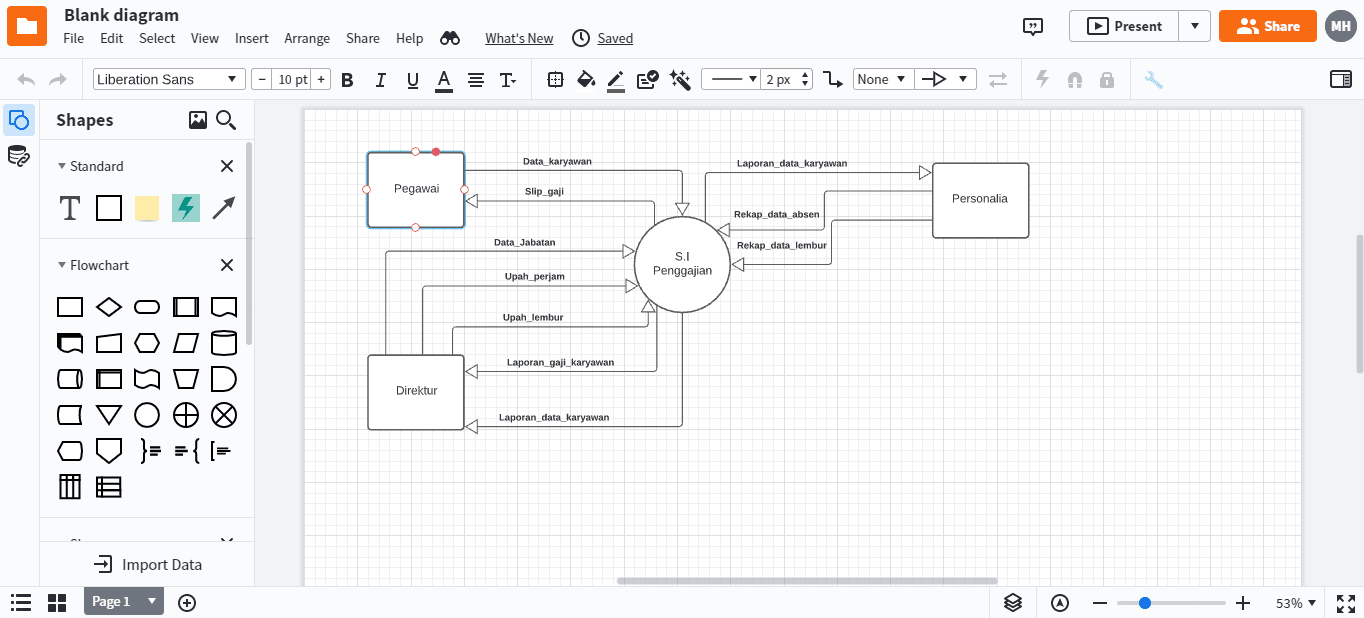Image resolution: width=1364 pixels, height=618 pixels.
Task: Expand the zoom percentage dropdown
Action: [1293, 602]
